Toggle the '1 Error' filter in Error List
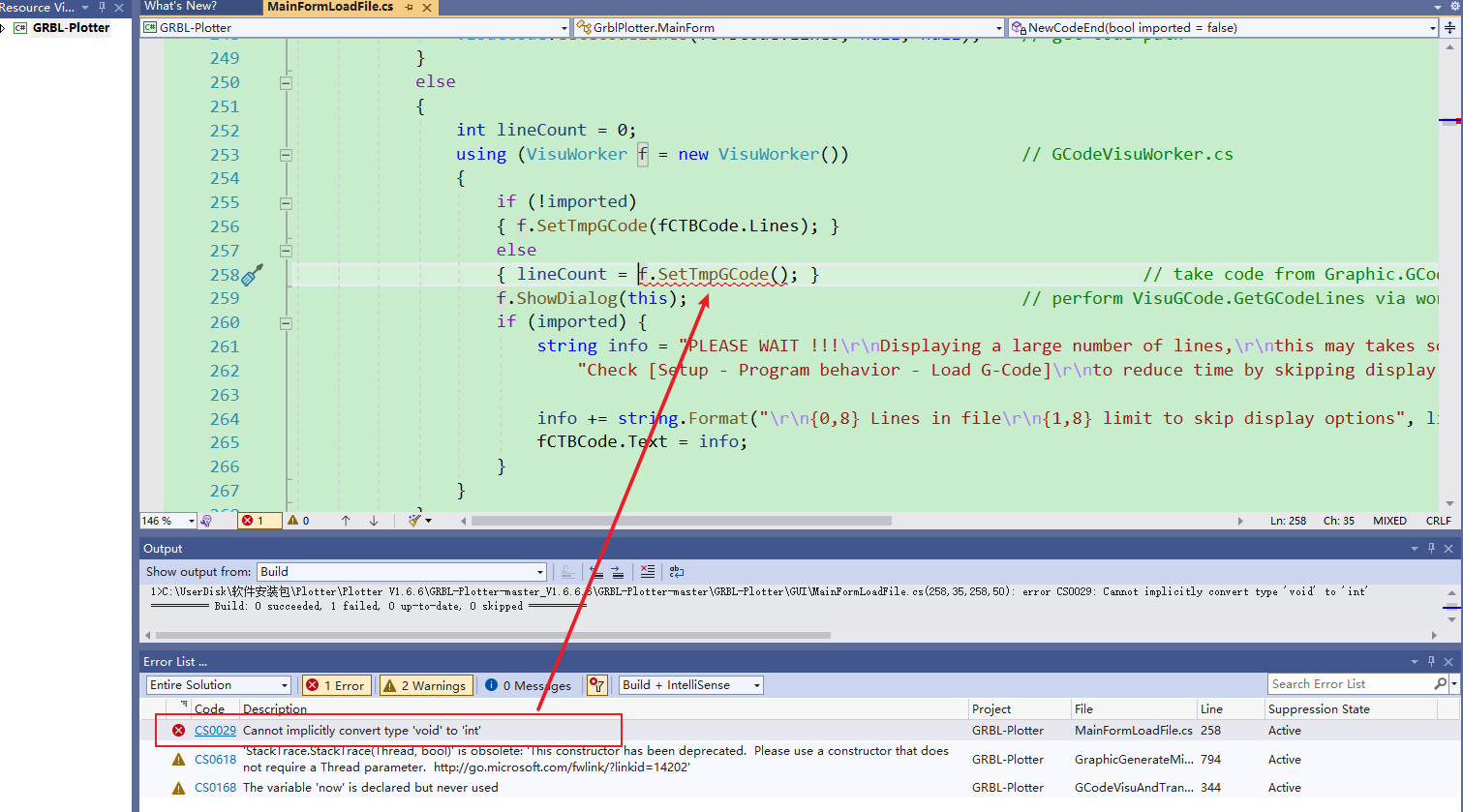This screenshot has width=1463, height=812. point(336,685)
